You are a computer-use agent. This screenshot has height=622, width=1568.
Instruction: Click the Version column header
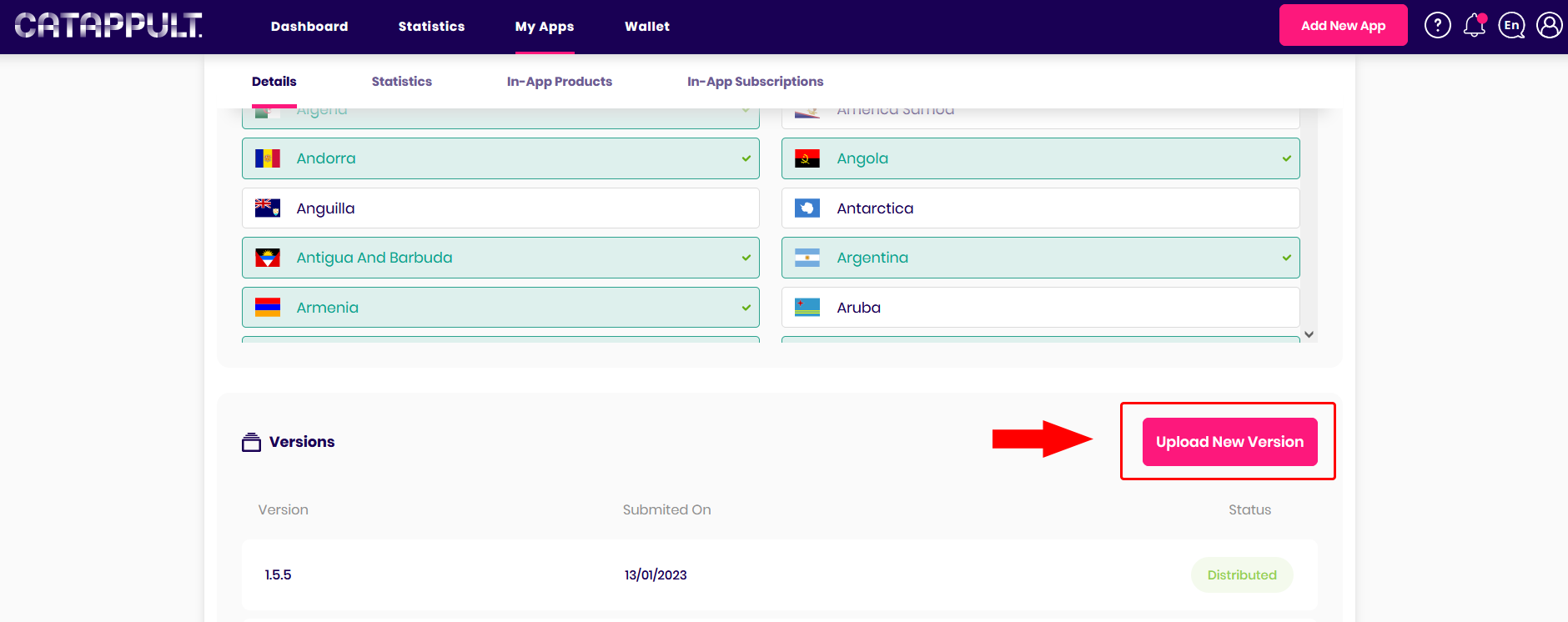(284, 509)
